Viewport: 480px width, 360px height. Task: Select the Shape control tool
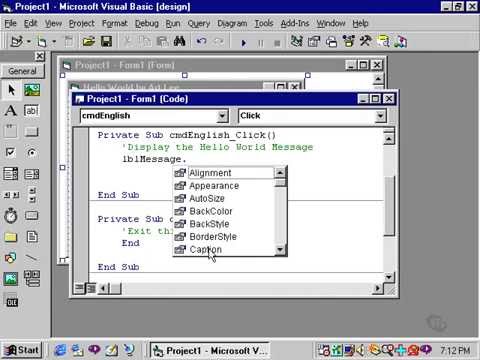[11, 258]
